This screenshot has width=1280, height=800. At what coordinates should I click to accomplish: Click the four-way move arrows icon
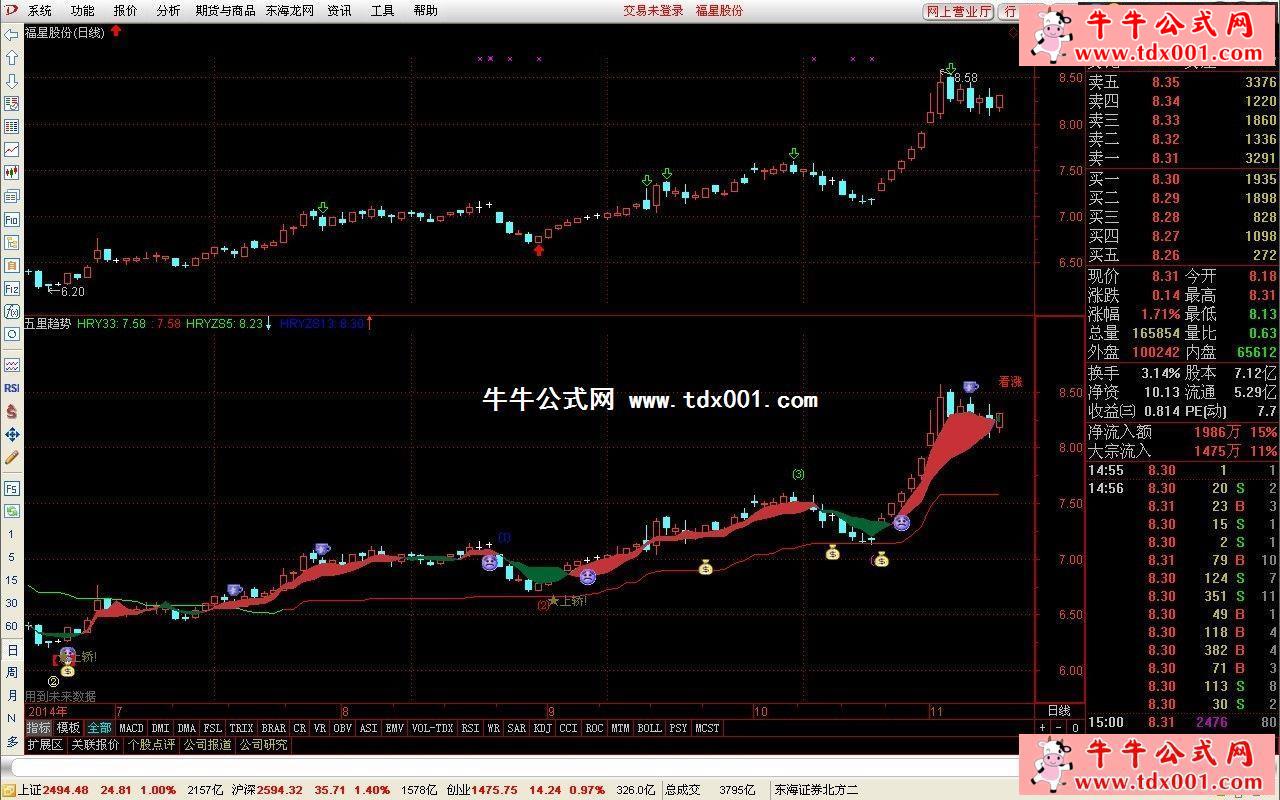click(x=12, y=434)
